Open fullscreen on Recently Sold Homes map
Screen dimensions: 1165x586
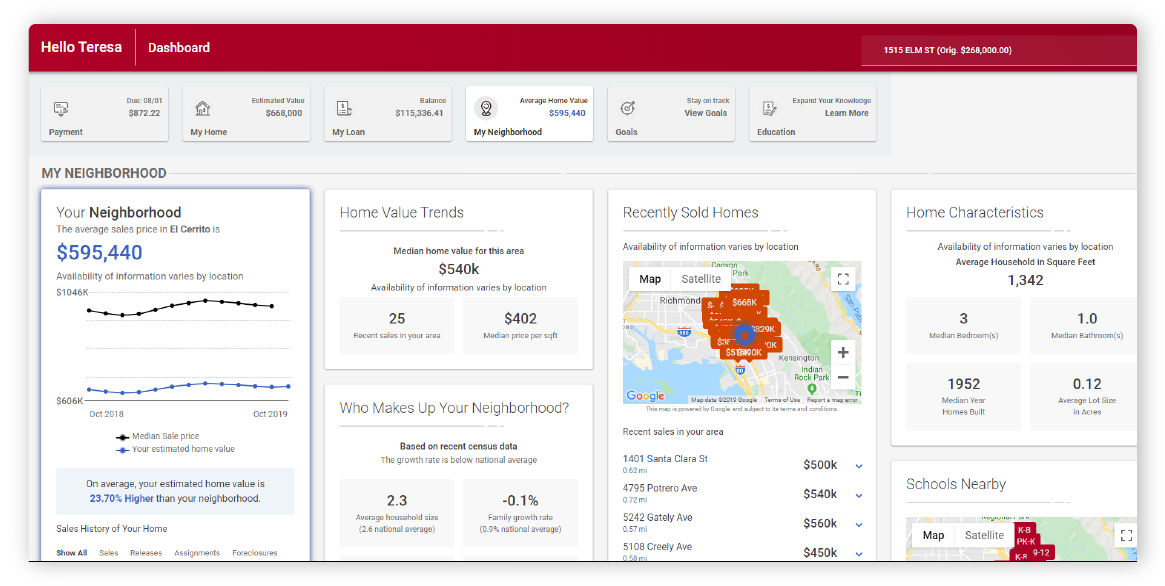(843, 279)
